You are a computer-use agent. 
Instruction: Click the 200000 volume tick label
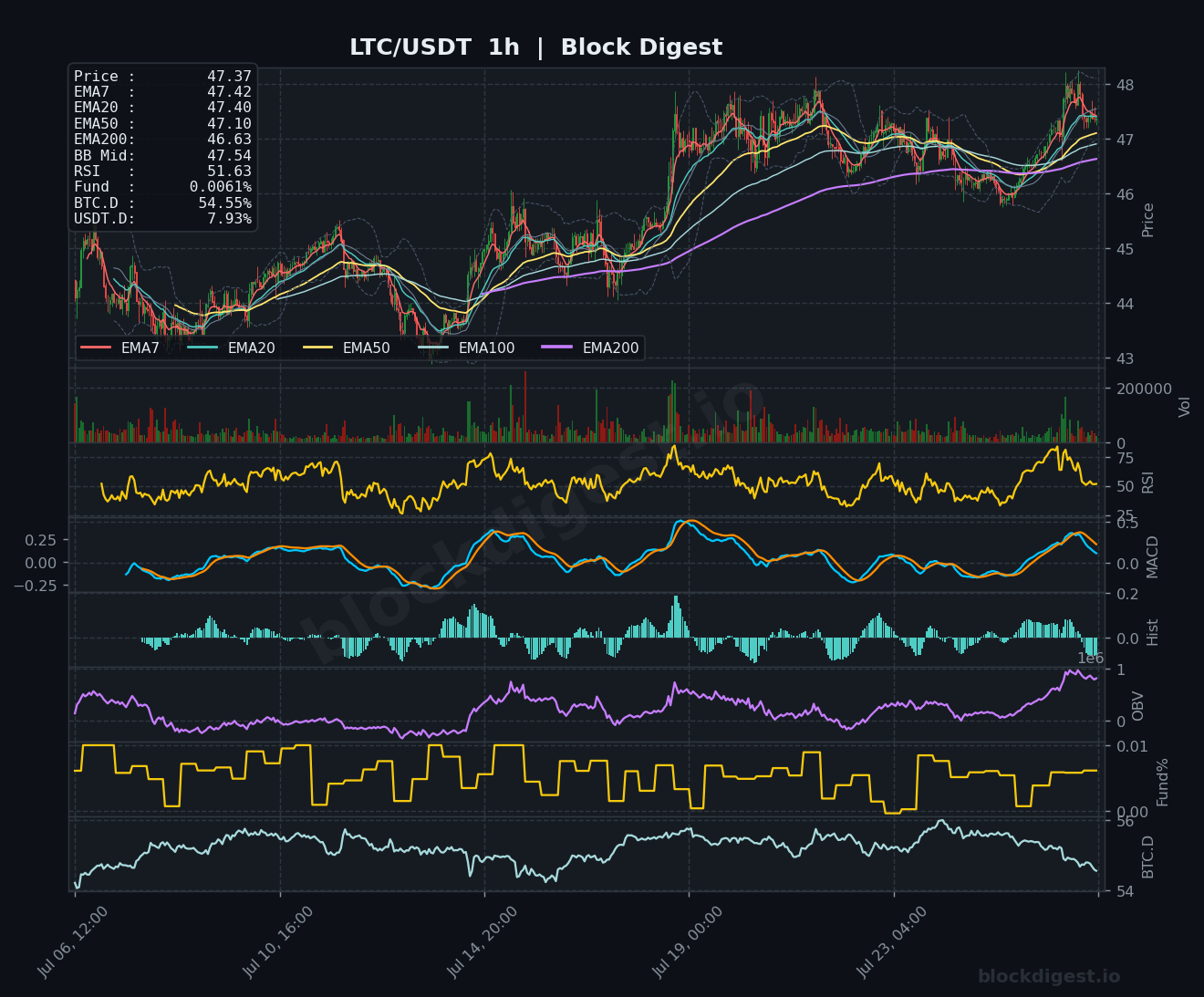pos(1144,389)
